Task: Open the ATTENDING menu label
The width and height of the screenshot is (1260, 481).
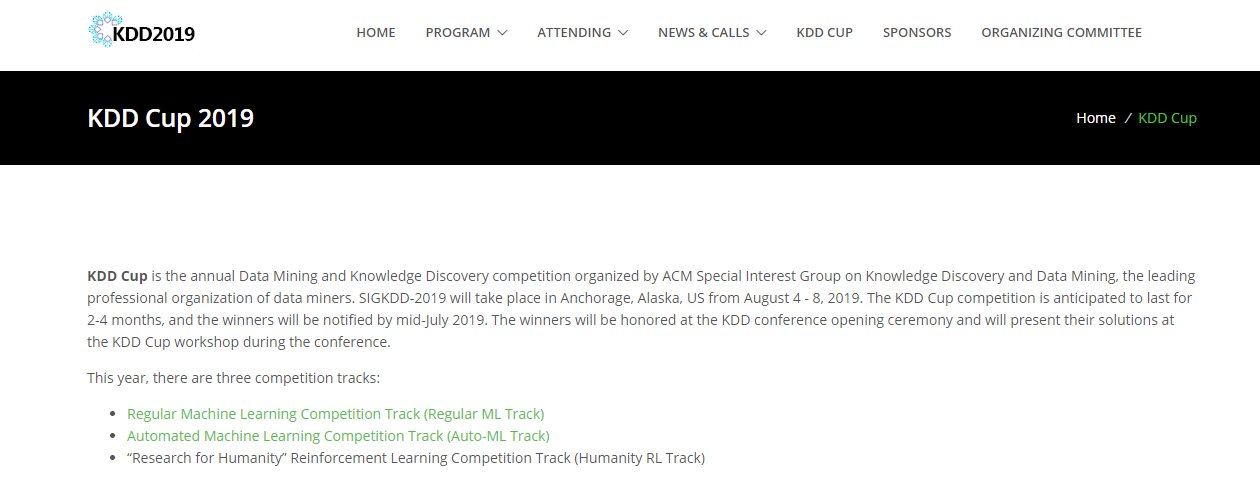Action: tap(574, 33)
